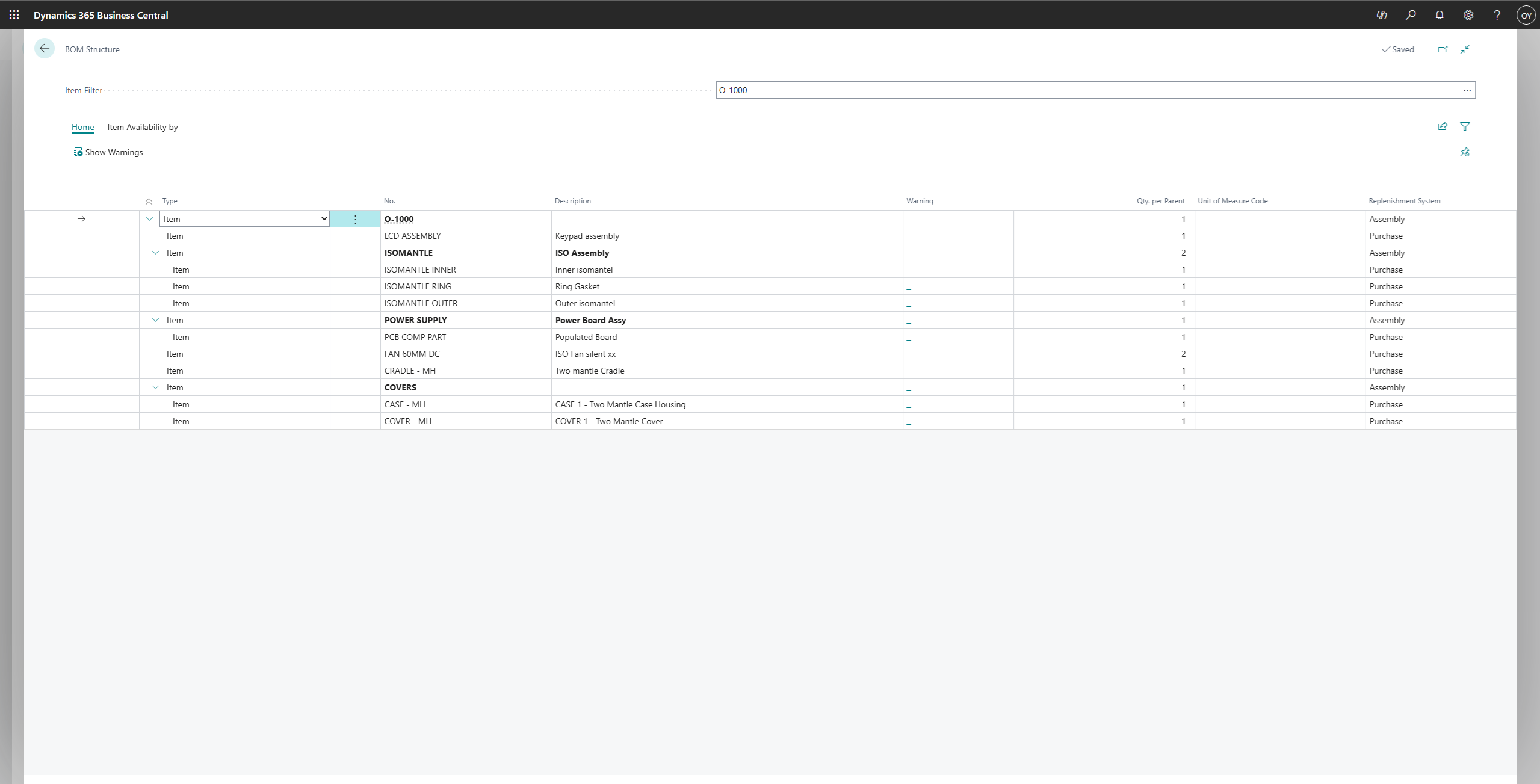
Task: Switch to Item Availability by menu
Action: [143, 127]
